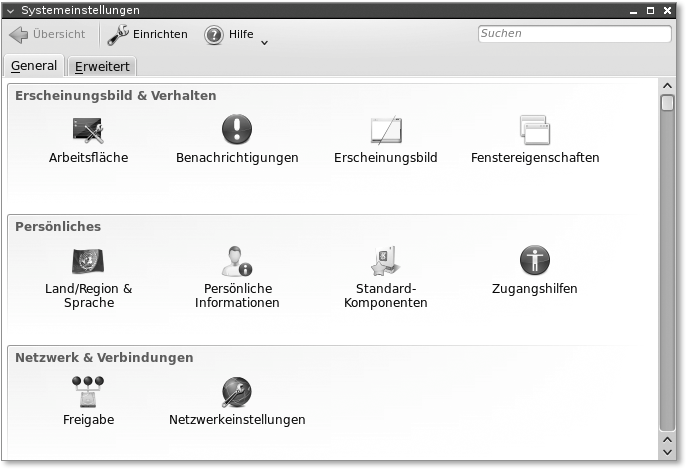Open the Arbeitsfläche settings icon
The image size is (687, 469).
[x=88, y=130]
